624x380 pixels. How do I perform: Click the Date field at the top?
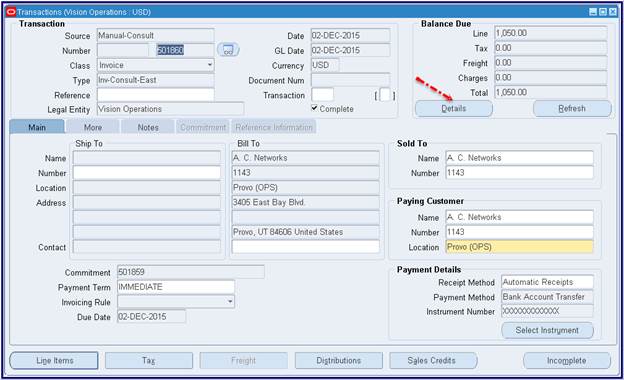(350, 35)
